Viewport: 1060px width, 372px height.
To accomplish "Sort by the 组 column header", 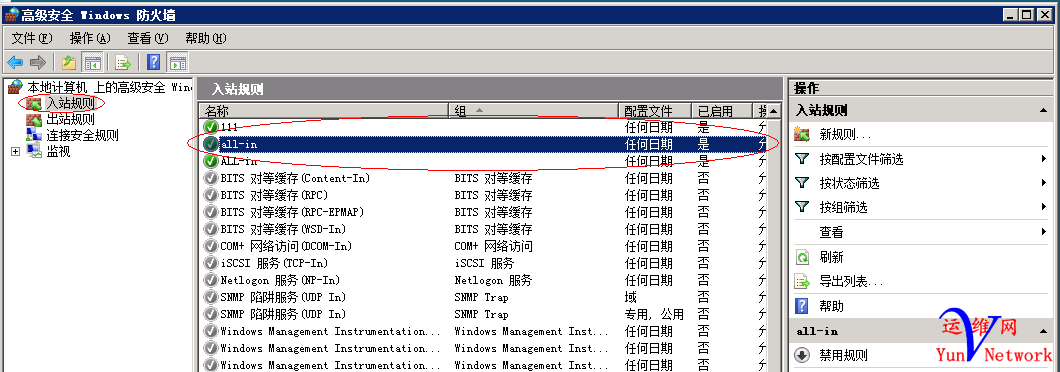I will coord(533,110).
